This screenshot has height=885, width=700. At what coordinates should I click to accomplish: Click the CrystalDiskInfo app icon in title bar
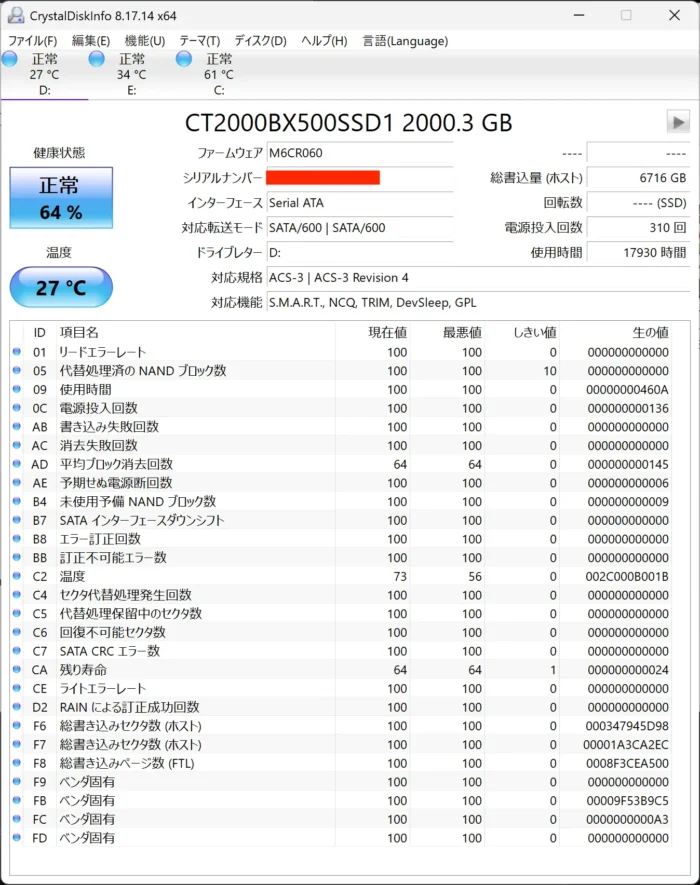(x=15, y=15)
